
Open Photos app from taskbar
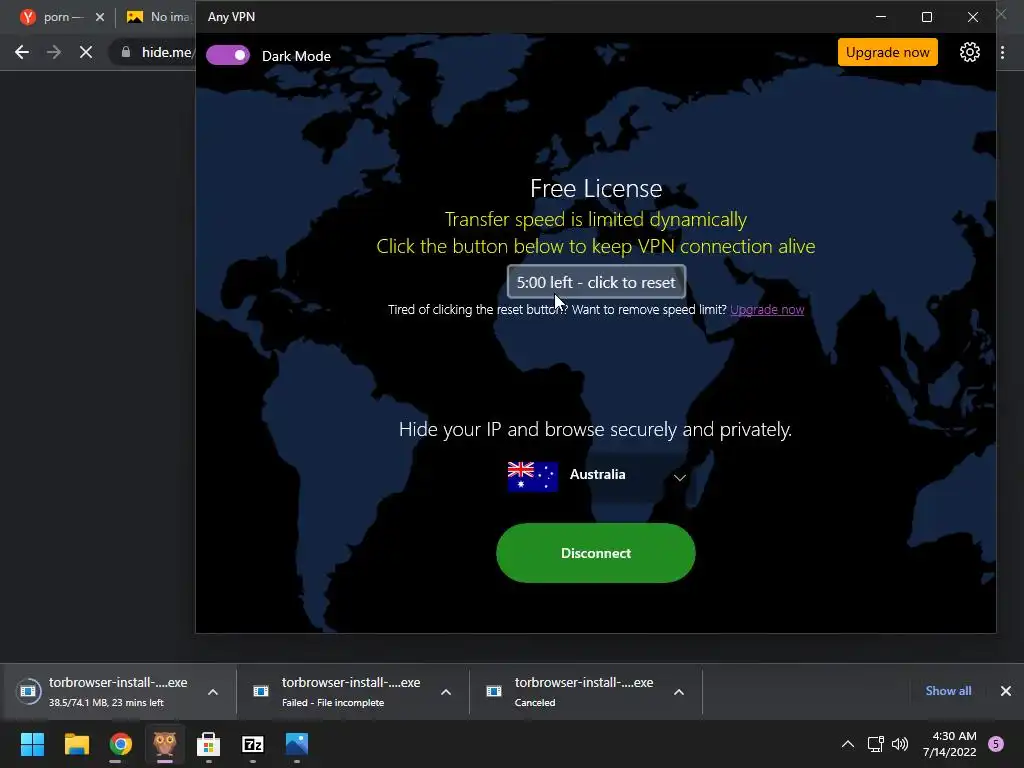pyautogui.click(x=296, y=744)
